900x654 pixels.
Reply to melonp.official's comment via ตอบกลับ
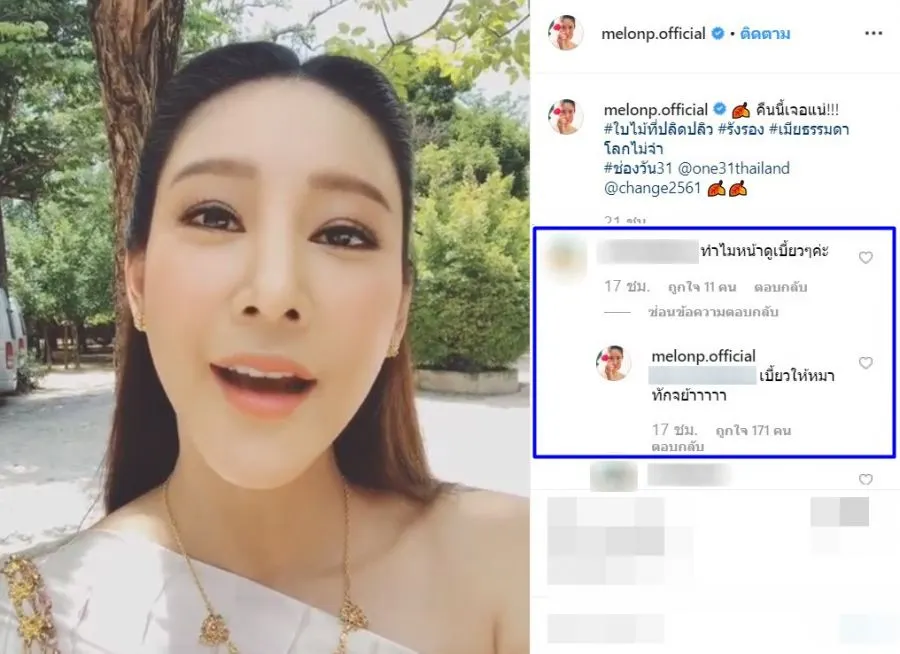[x=677, y=446]
